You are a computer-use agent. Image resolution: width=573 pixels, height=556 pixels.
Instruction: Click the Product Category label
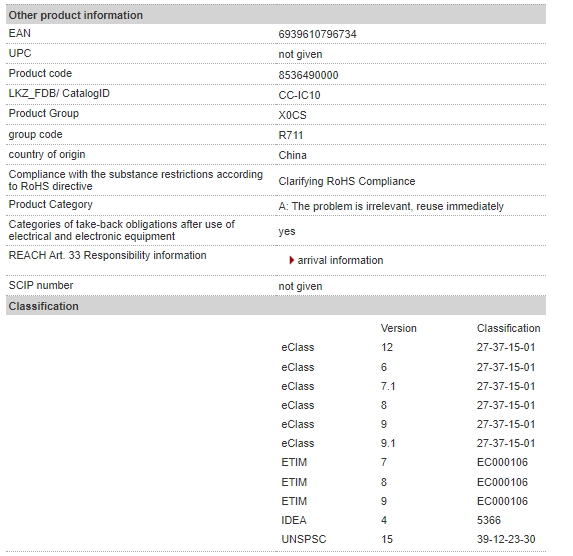tap(50, 205)
